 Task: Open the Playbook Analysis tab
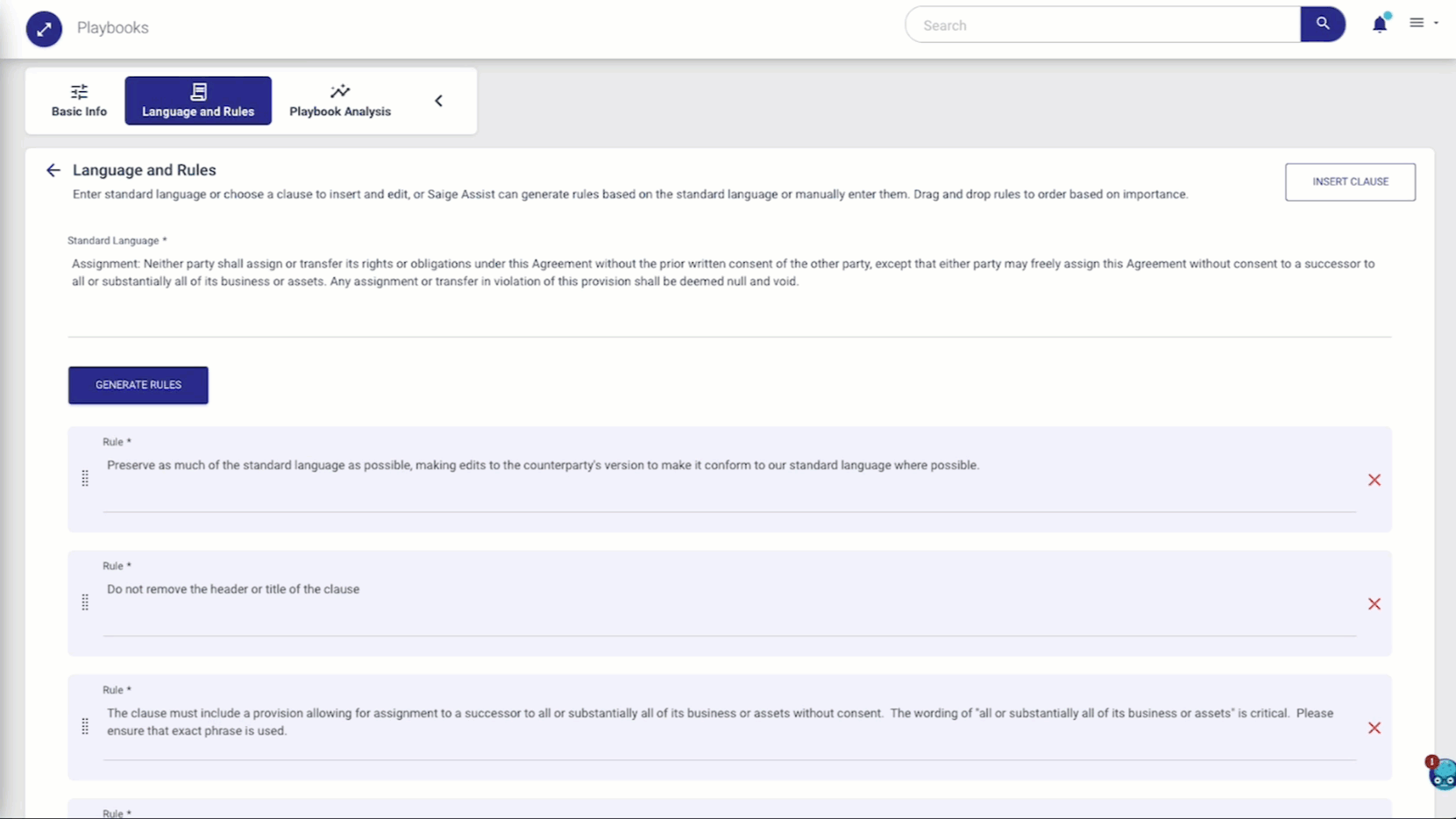click(x=340, y=101)
